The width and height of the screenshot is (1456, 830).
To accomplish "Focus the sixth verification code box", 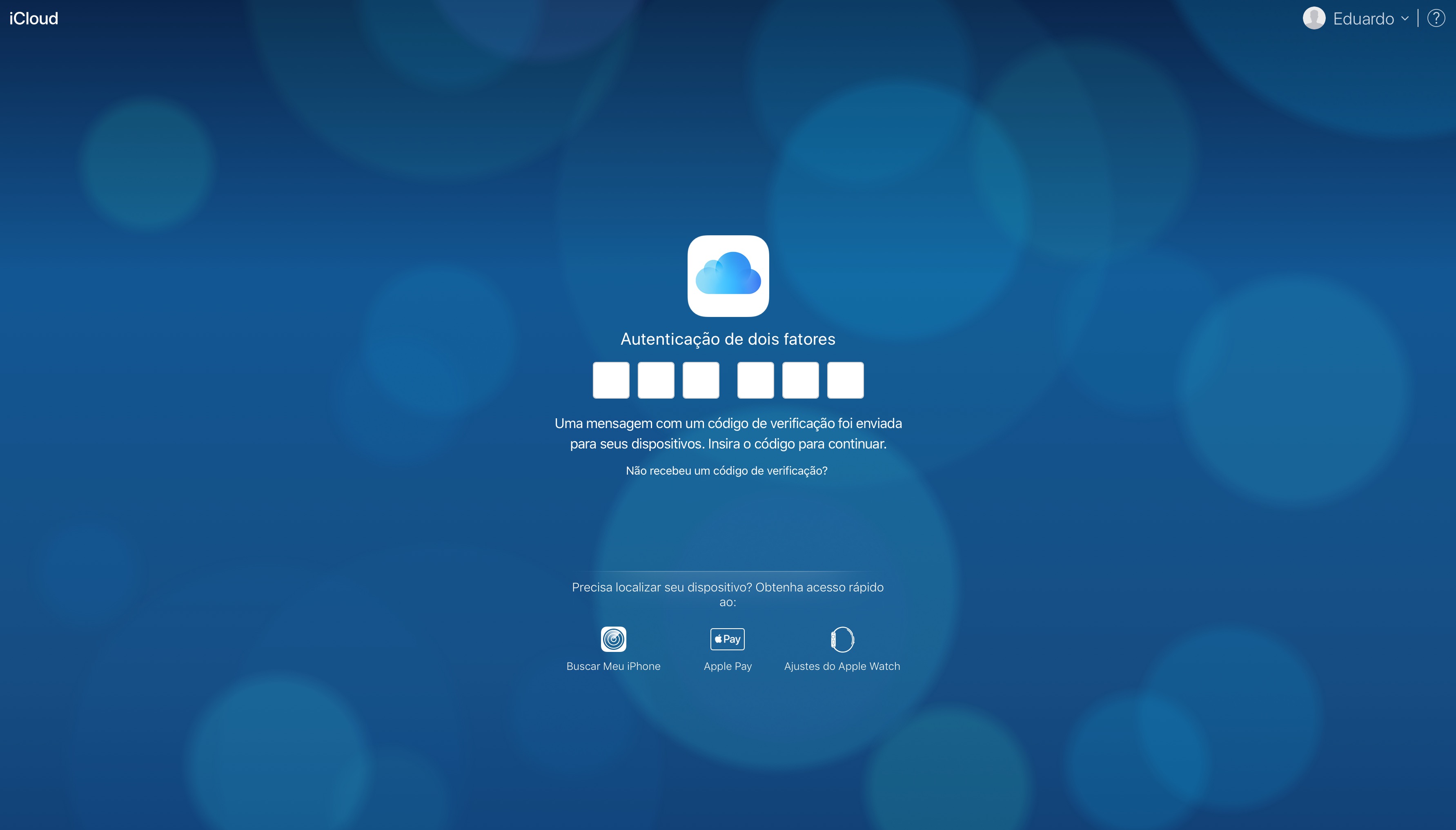I will [845, 380].
